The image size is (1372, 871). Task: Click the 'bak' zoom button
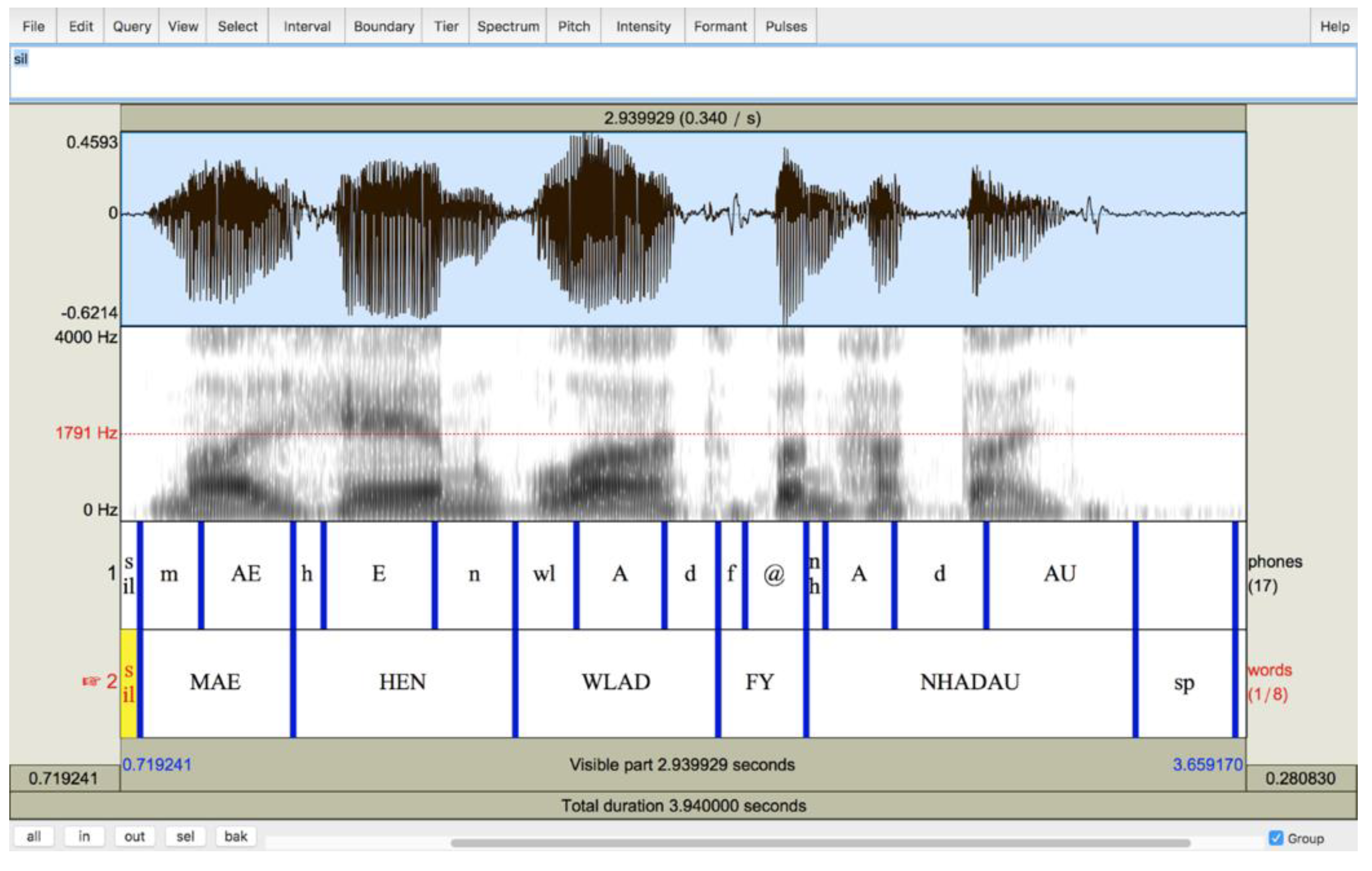pos(235,836)
